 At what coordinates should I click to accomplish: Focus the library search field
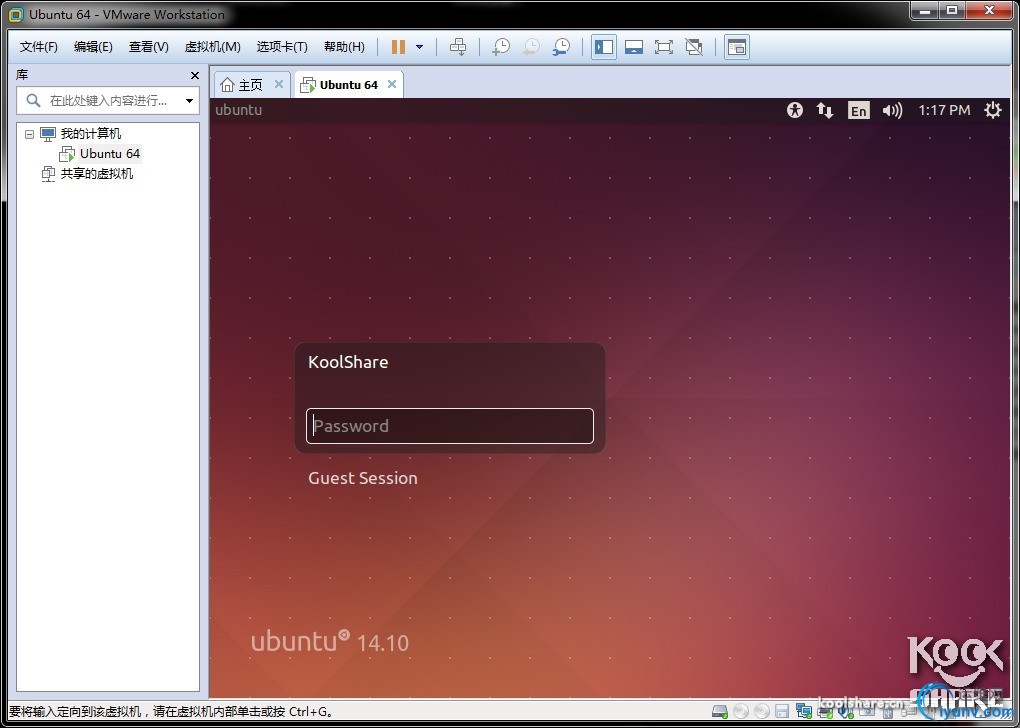(108, 101)
